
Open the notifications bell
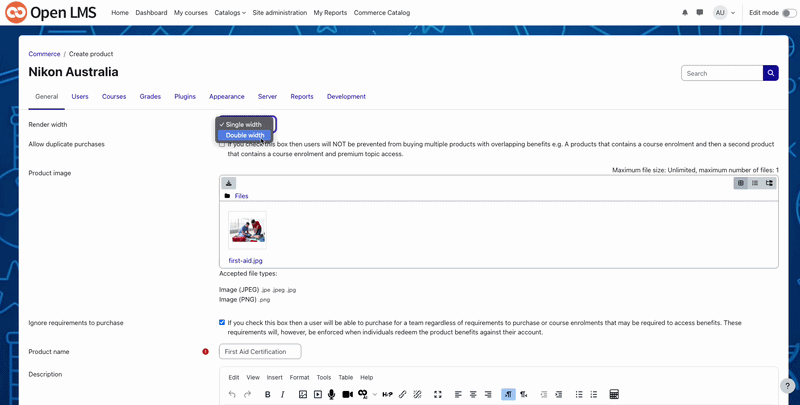[x=685, y=13]
